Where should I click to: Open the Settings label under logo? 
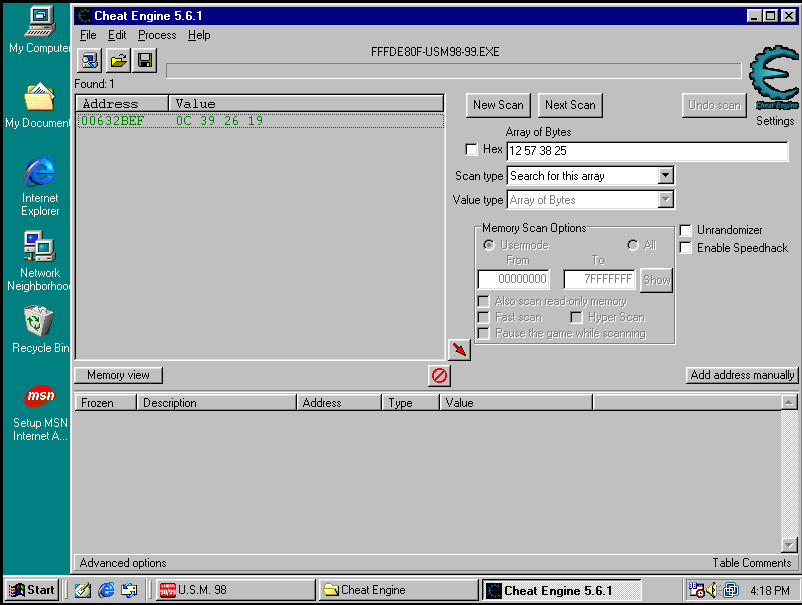[775, 121]
